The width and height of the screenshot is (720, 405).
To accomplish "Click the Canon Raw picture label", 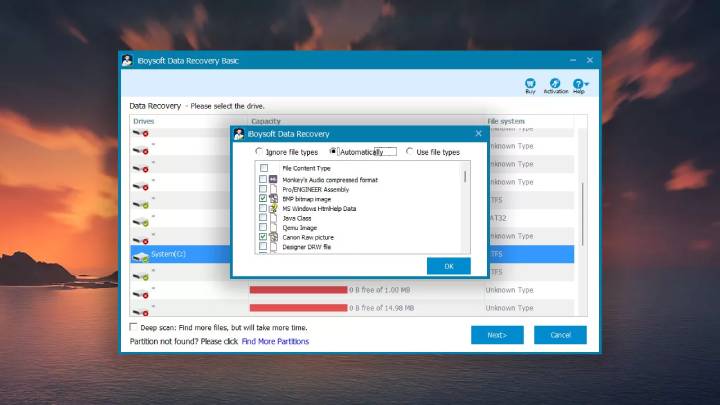I will point(308,237).
